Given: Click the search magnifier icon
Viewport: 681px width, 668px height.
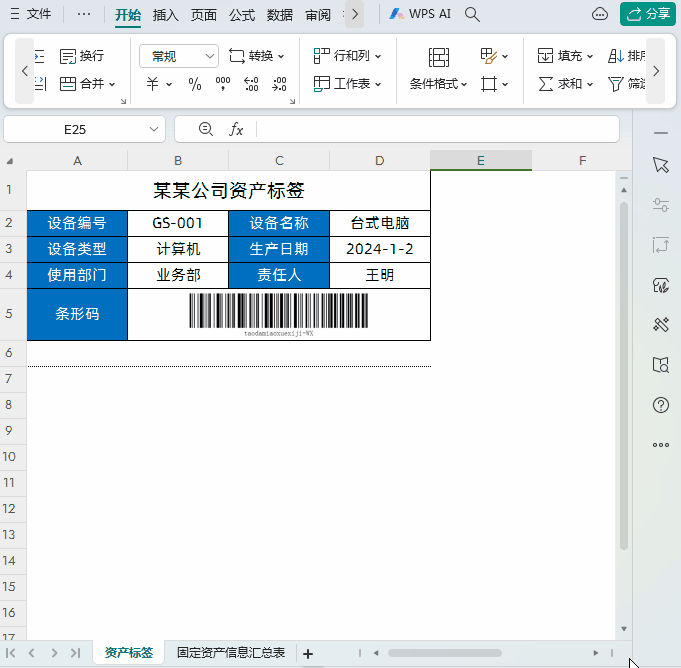Looking at the screenshot, I should tap(472, 14).
